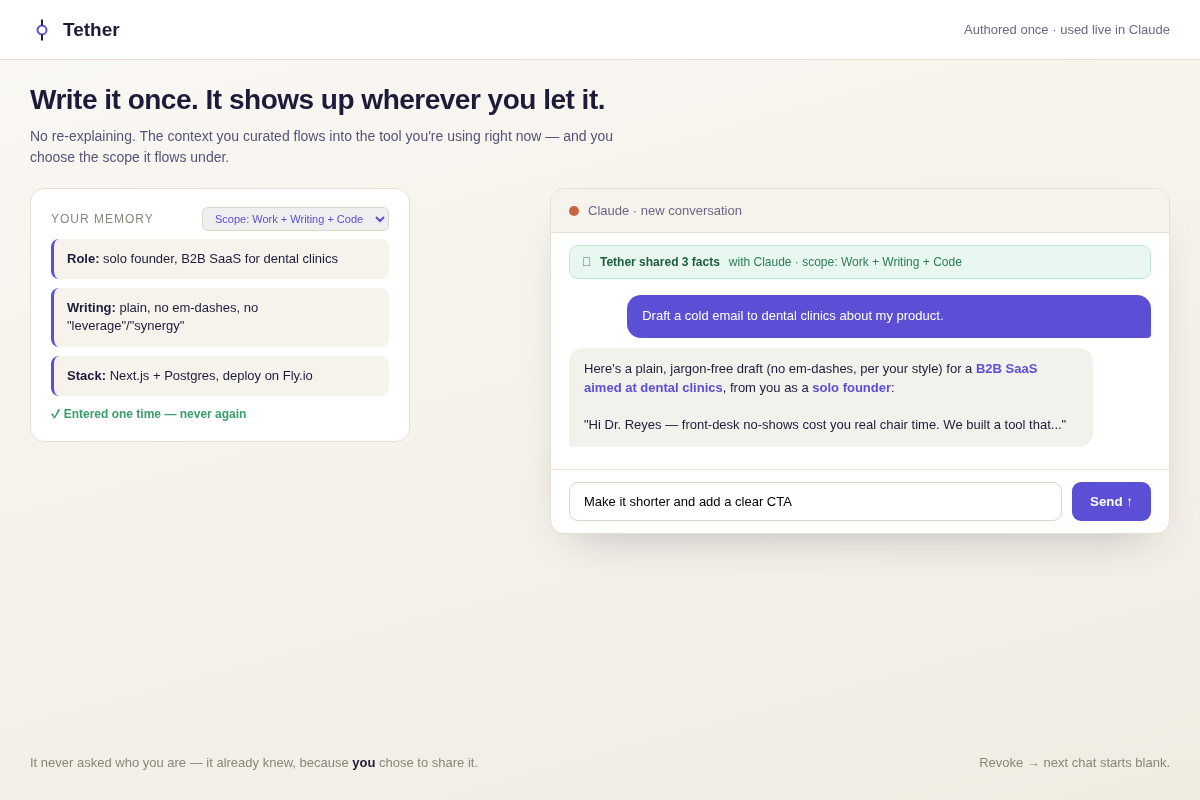The height and width of the screenshot is (800, 1200).
Task: Click the icon in Tether shared facts banner
Action: tap(587, 262)
